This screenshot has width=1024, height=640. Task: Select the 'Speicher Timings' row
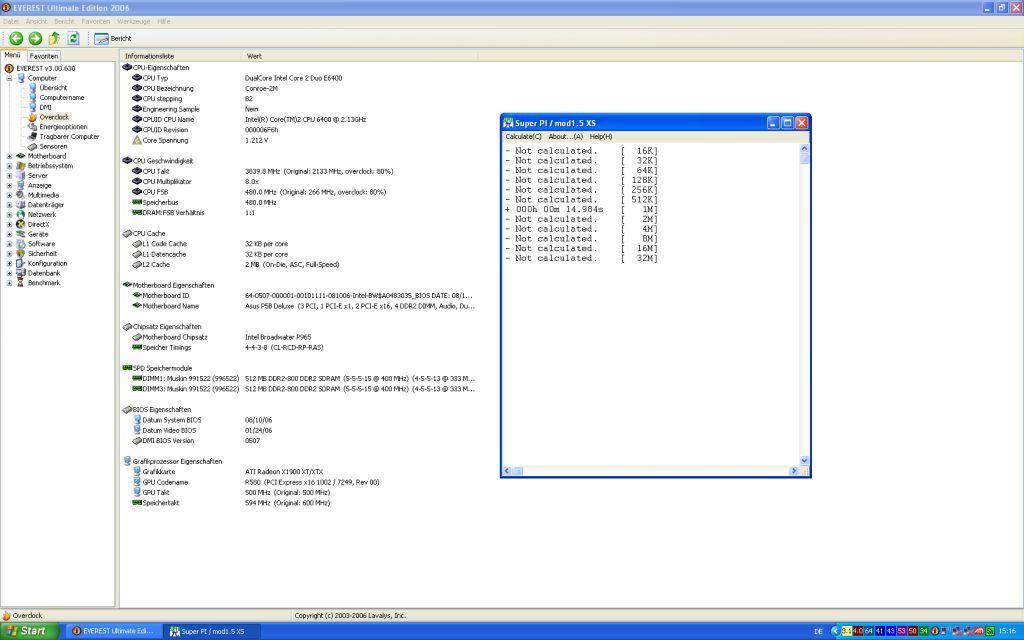click(x=298, y=347)
